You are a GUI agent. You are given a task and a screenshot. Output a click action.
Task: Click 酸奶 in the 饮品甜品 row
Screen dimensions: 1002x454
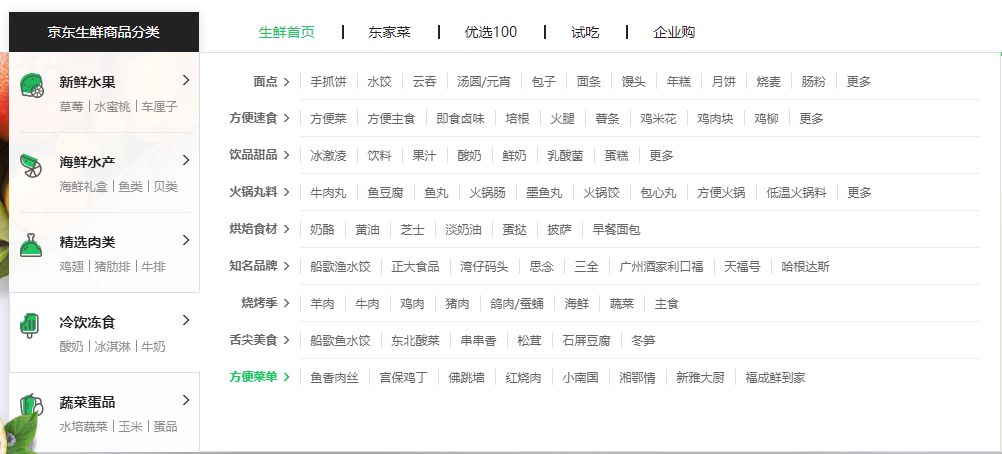tap(469, 156)
